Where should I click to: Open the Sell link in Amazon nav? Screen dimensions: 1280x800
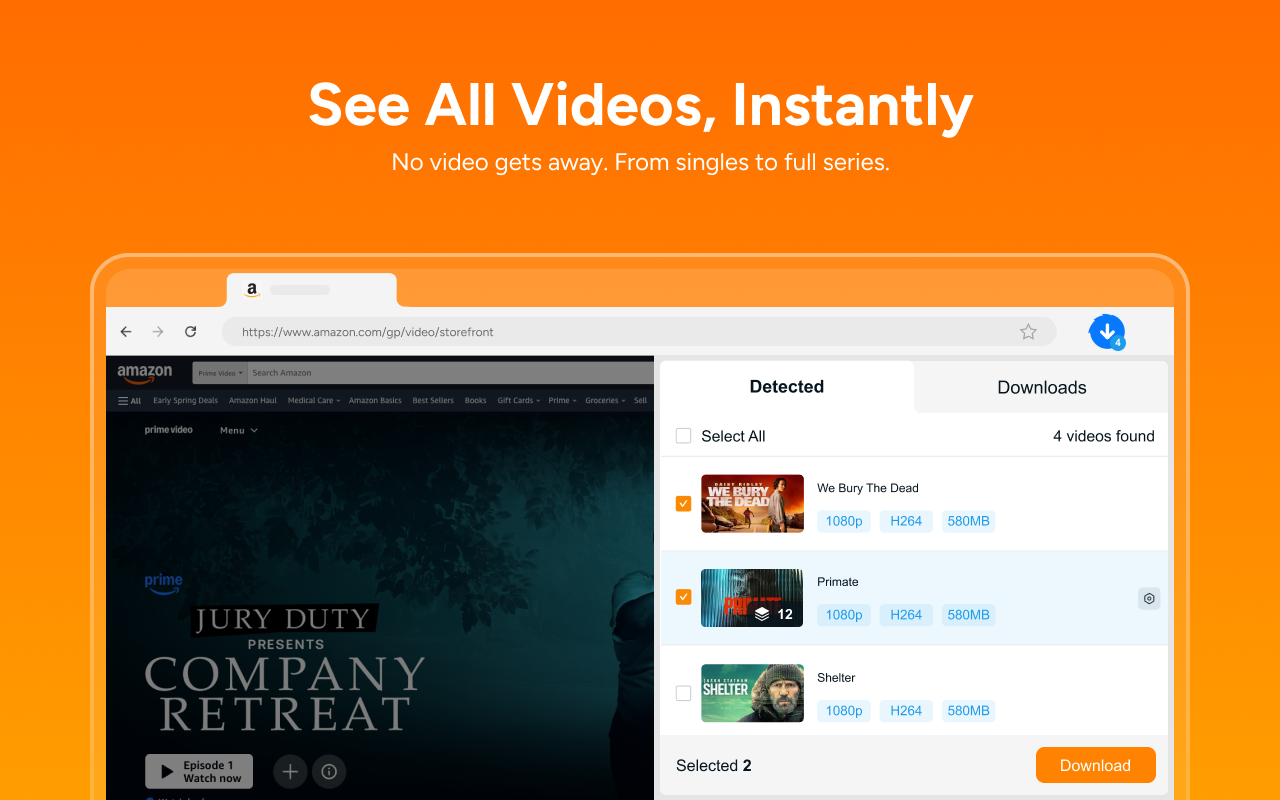640,401
